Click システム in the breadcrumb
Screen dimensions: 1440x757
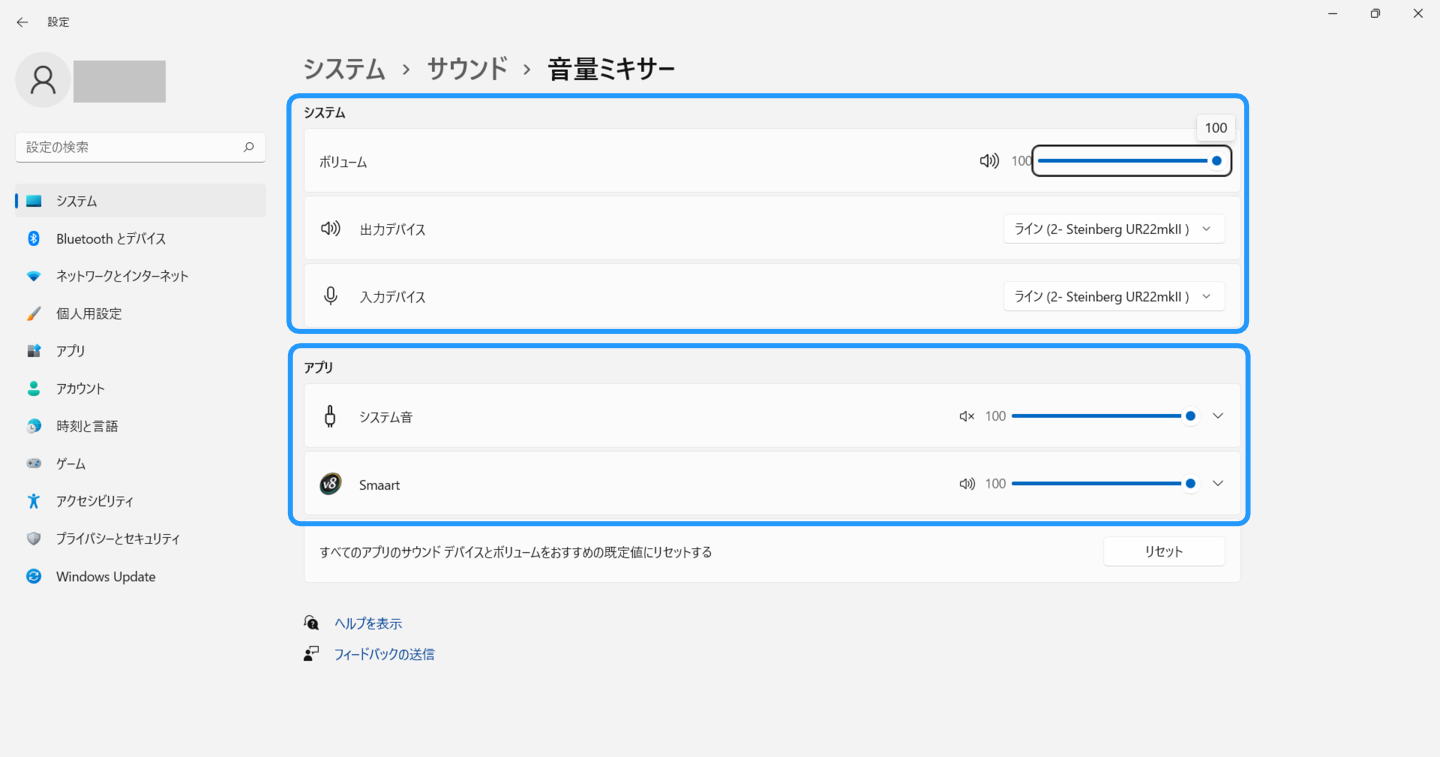[x=344, y=69]
